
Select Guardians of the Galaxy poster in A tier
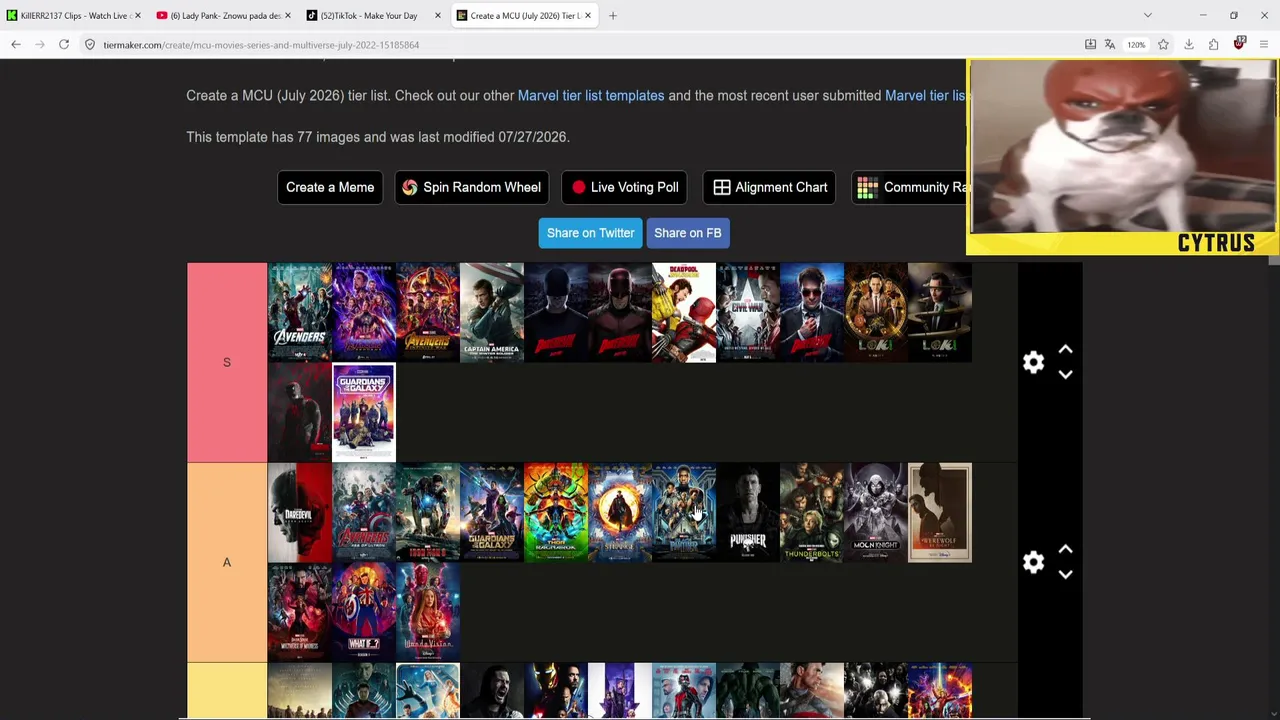tap(492, 512)
